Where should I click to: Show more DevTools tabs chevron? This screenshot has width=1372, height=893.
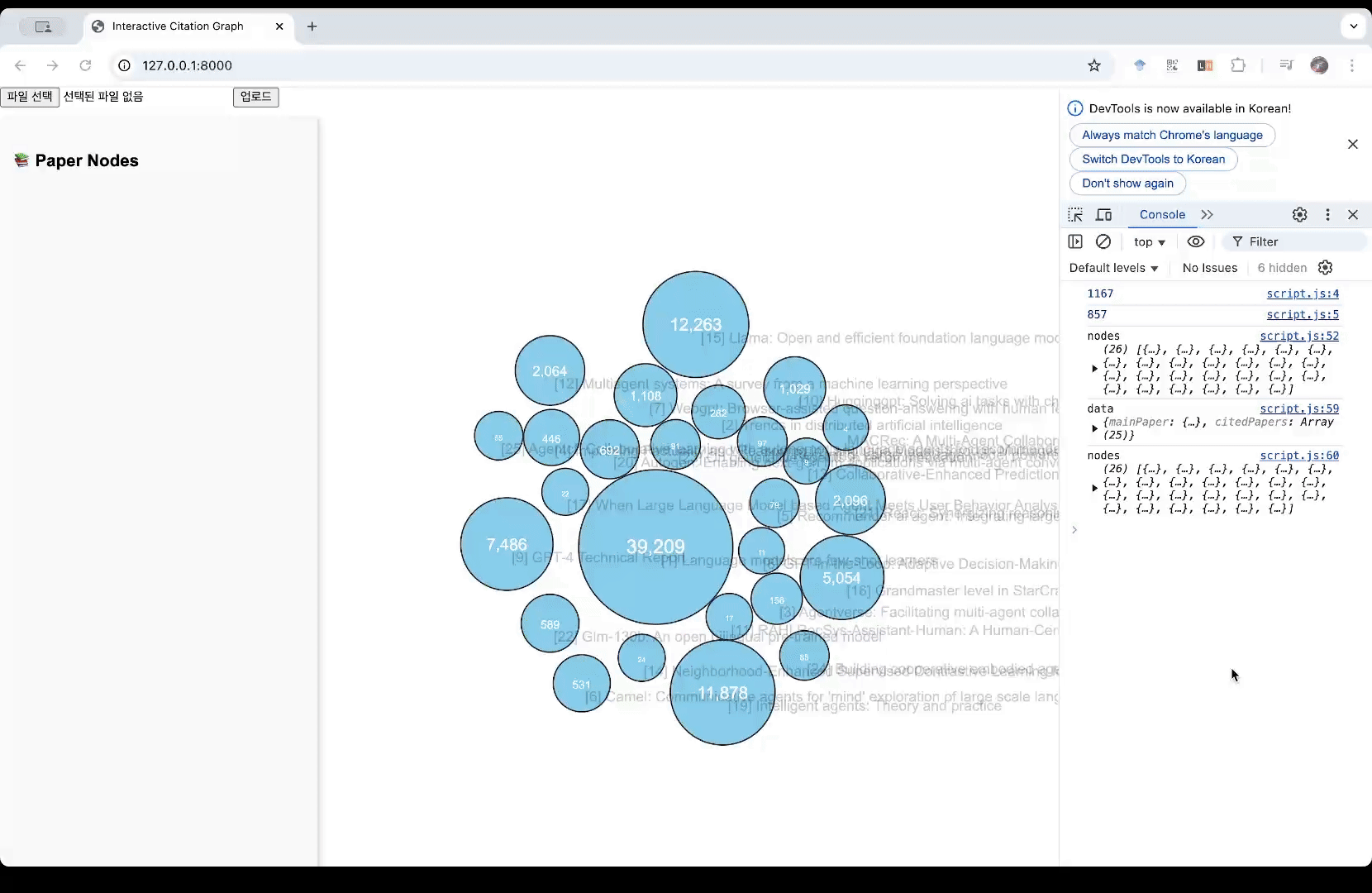[x=1207, y=215]
